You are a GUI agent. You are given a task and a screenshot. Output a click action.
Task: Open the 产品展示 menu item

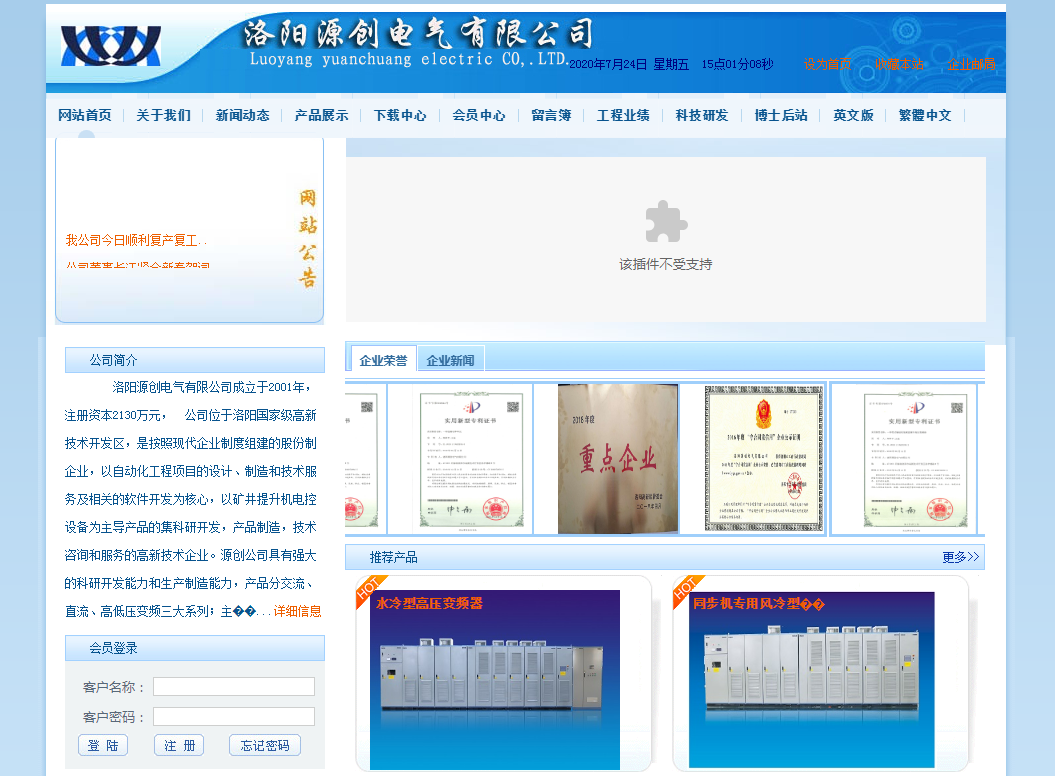(321, 115)
